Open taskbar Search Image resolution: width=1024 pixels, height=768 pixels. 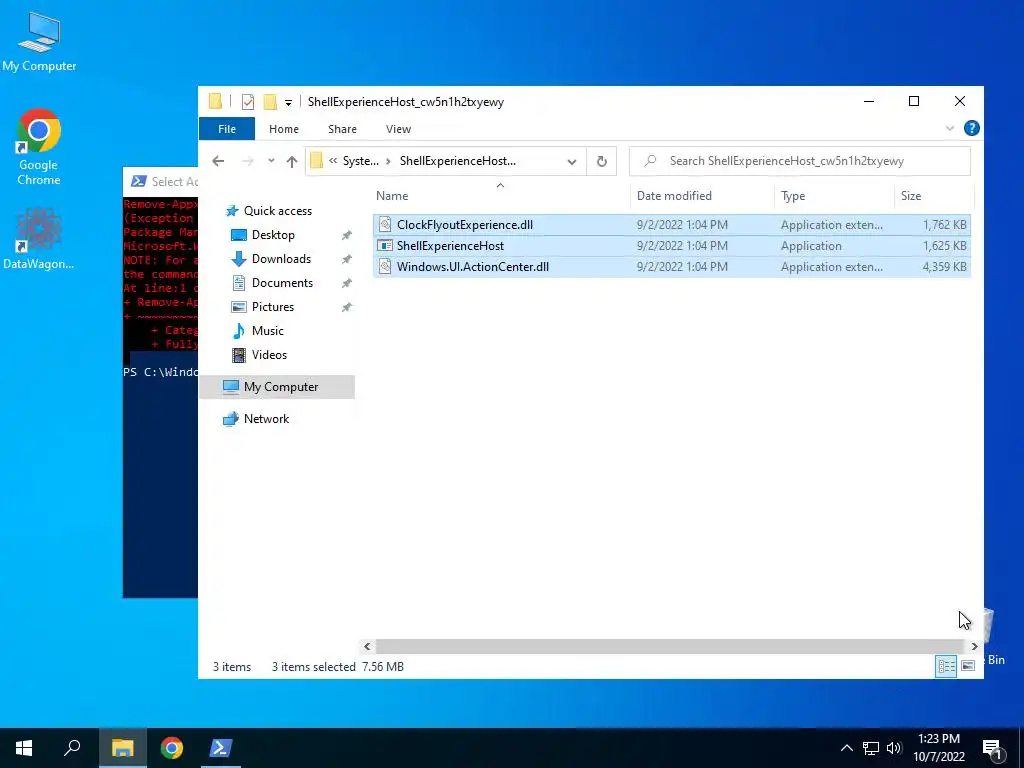(x=72, y=748)
